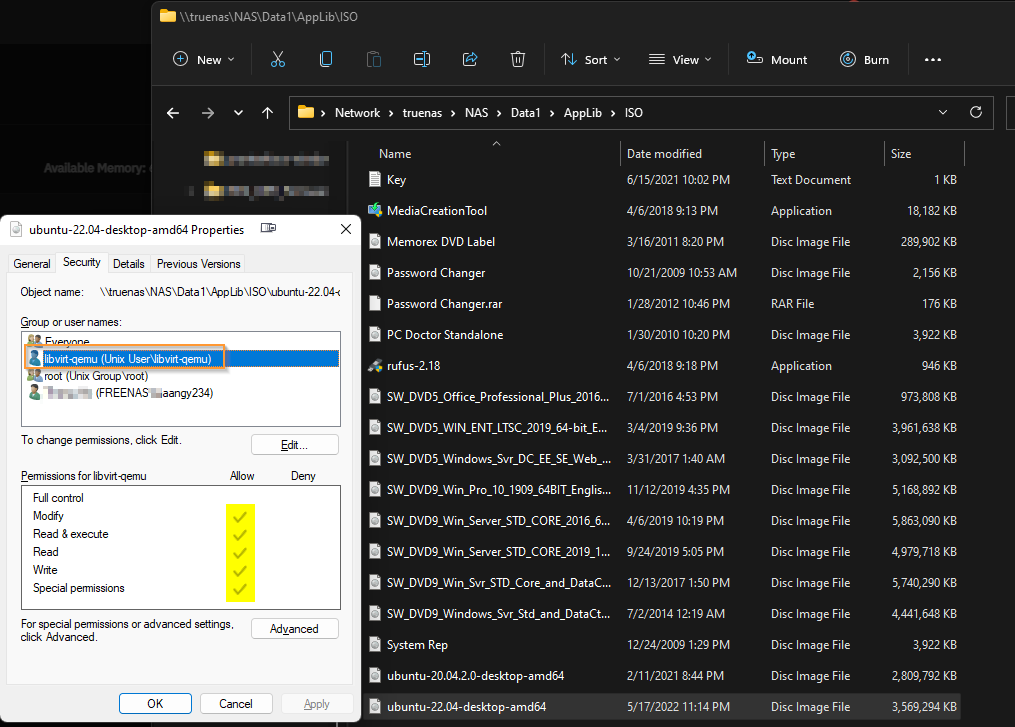The width and height of the screenshot is (1015, 727).
Task: Click the Cut scissors icon in toolbar
Action: click(x=278, y=60)
